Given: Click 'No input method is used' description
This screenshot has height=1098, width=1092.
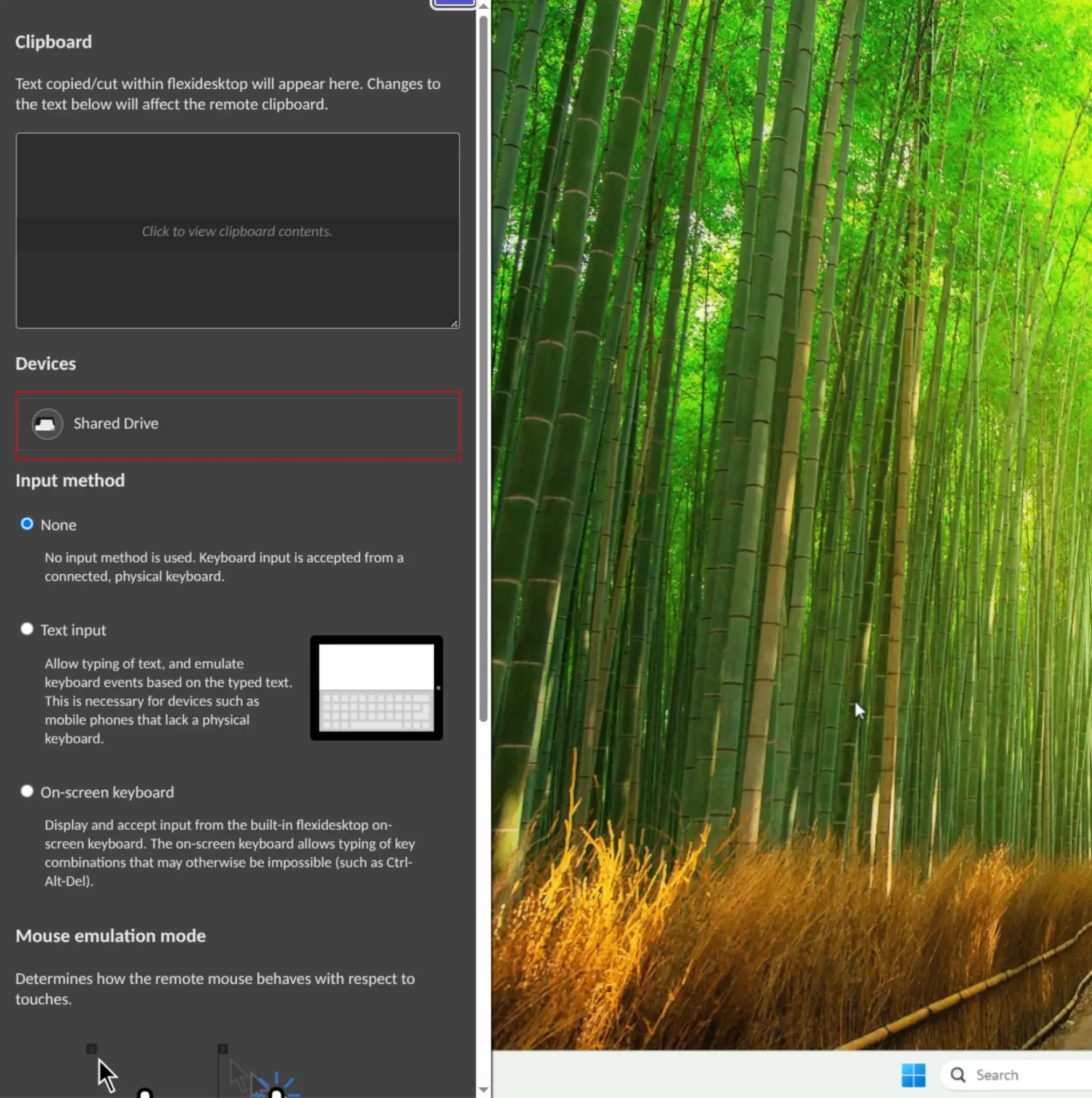Looking at the screenshot, I should coord(224,567).
